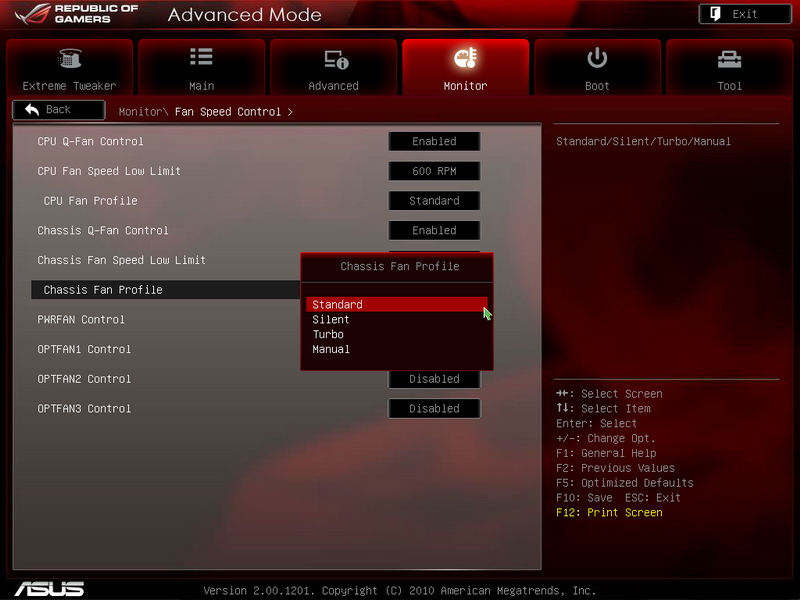Click the F2: Previous Values hint

pos(615,468)
